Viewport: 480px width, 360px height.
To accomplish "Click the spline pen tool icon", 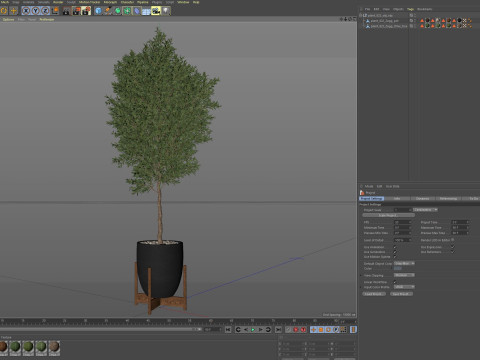I will click(108, 11).
